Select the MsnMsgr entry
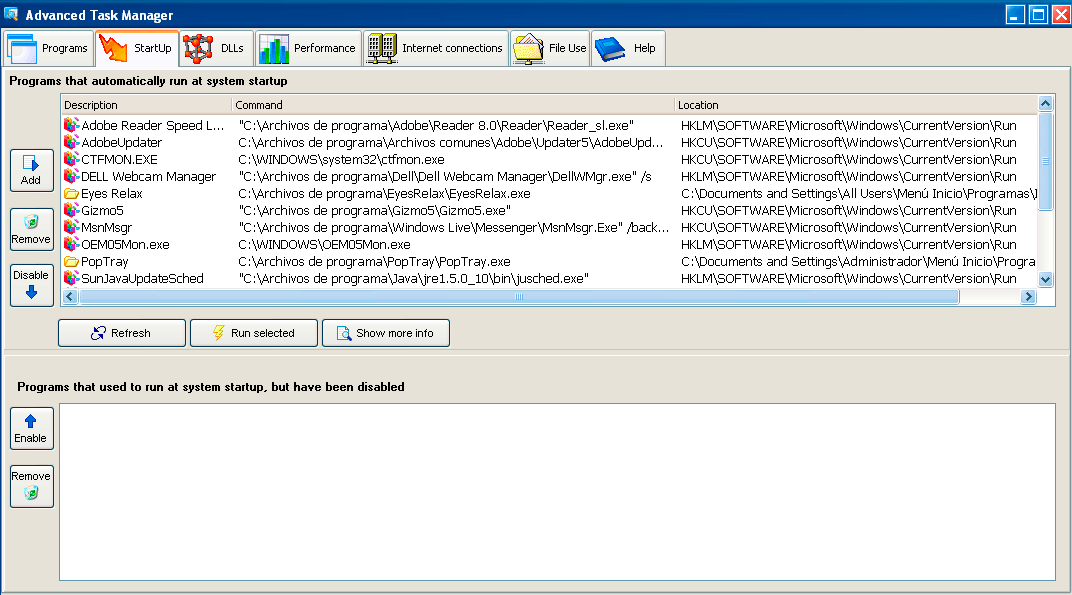Viewport: 1072px width, 595px height. click(x=106, y=227)
